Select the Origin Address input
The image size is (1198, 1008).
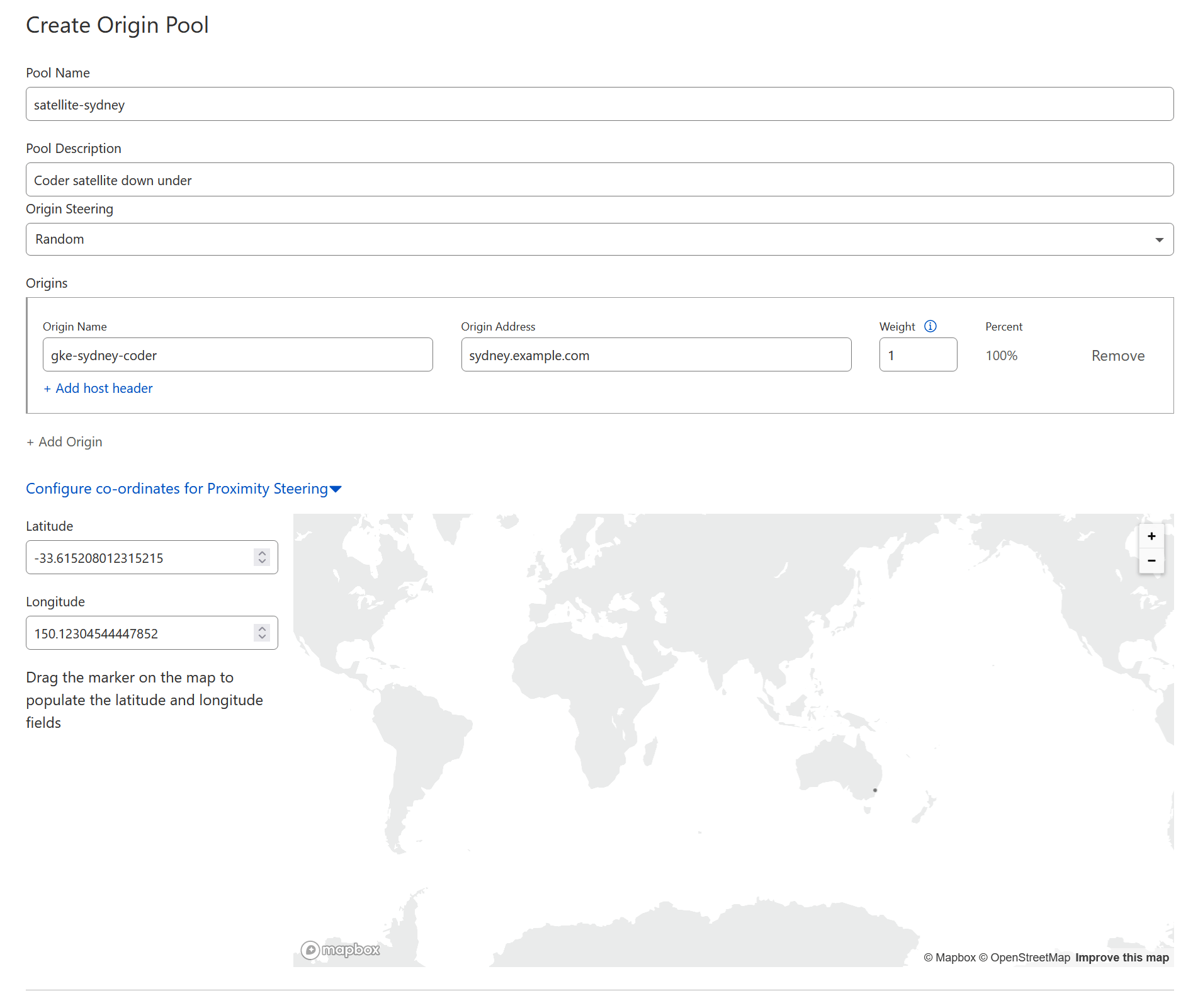(655, 355)
